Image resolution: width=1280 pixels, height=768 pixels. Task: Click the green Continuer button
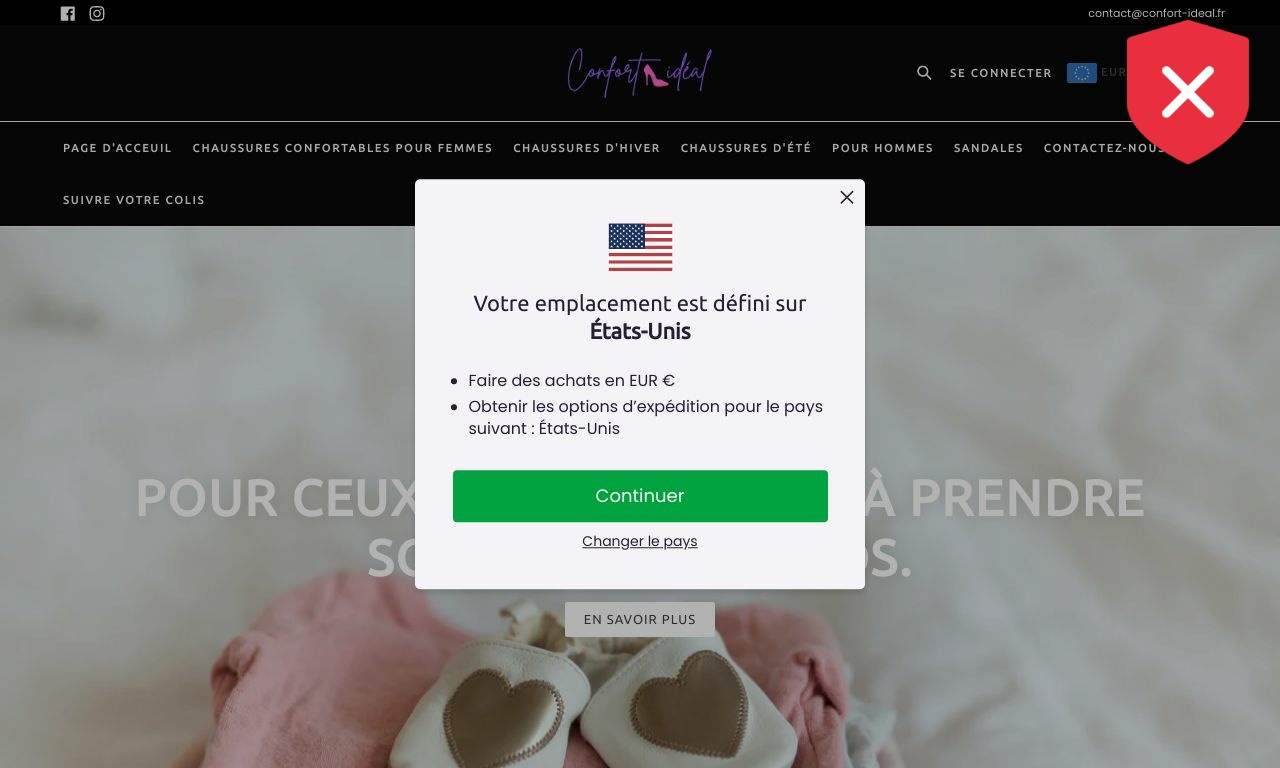[x=640, y=496]
